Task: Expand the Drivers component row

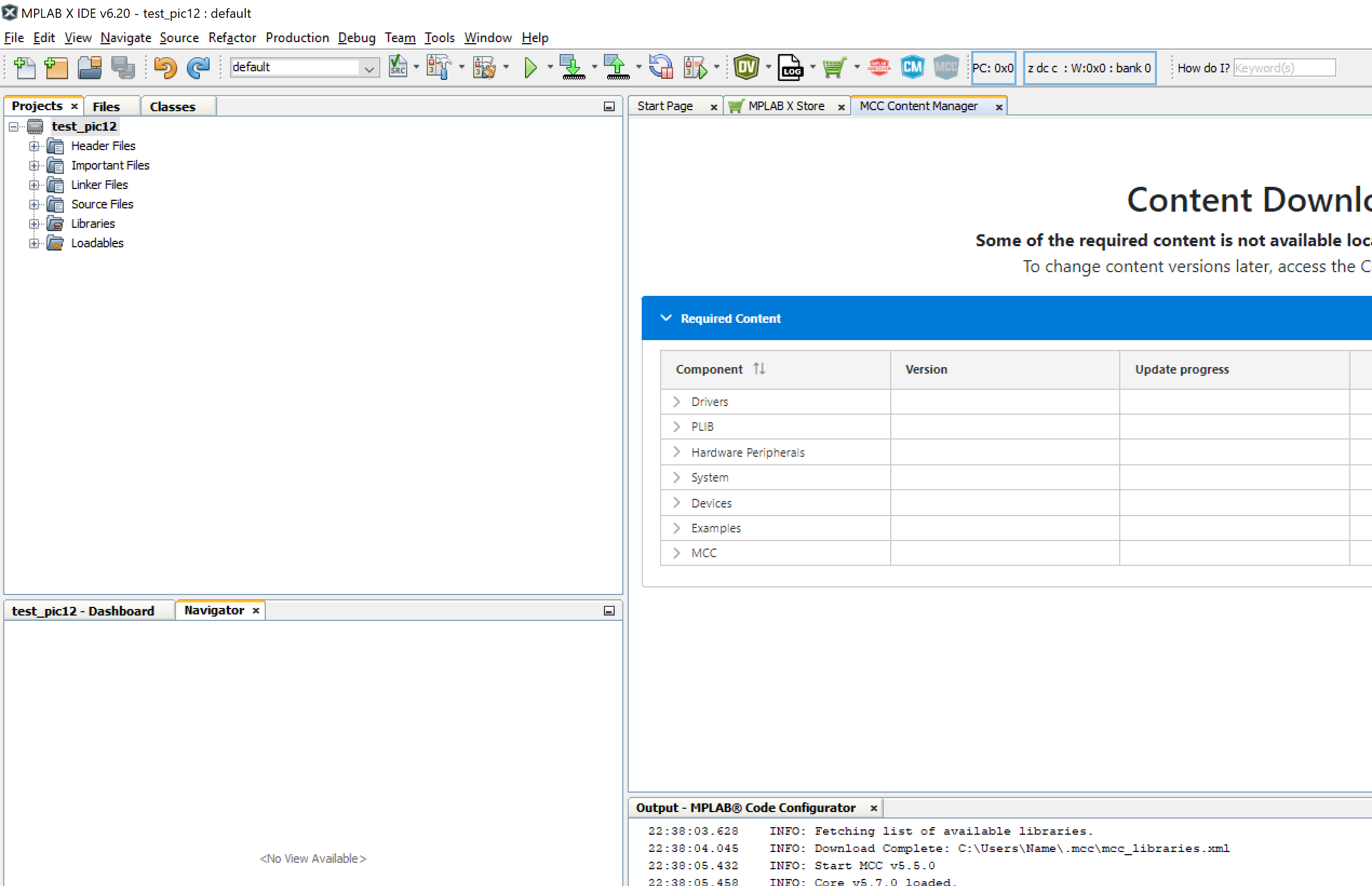Action: pyautogui.click(x=677, y=402)
